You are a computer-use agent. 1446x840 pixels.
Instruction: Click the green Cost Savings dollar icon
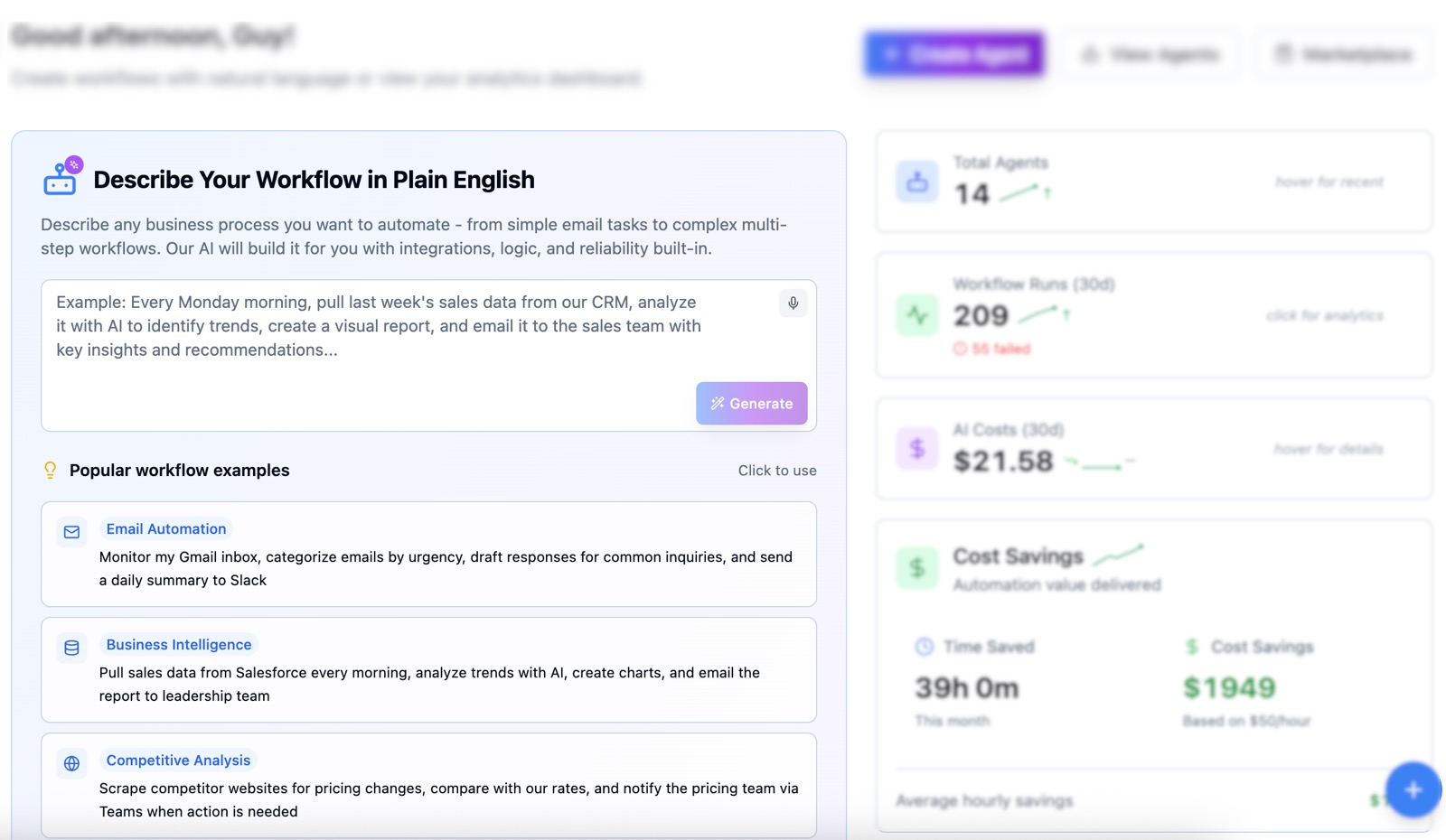917,567
